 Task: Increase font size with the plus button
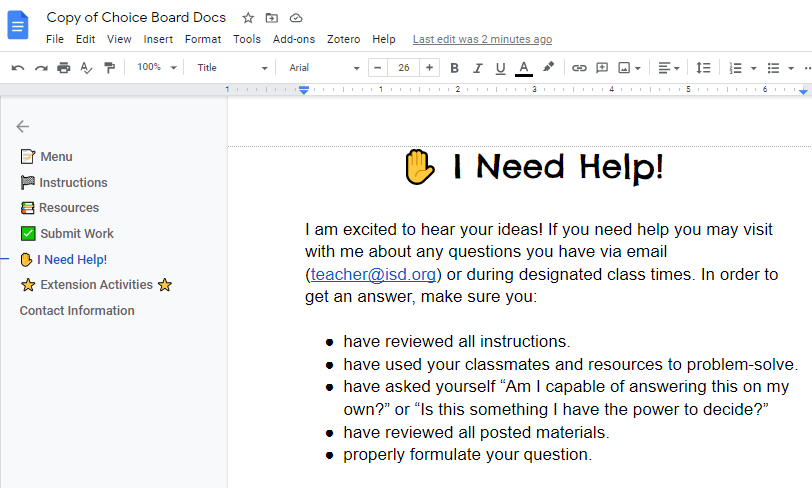point(429,68)
